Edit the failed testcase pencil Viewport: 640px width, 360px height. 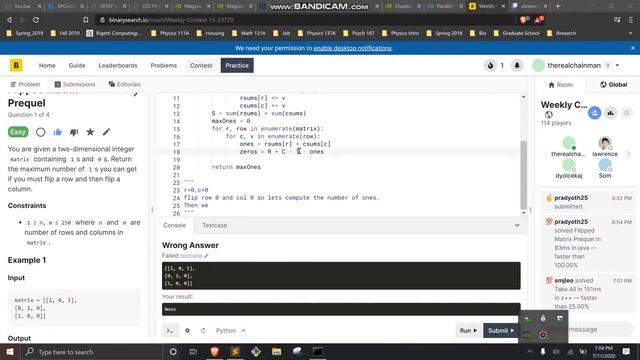(x=207, y=256)
